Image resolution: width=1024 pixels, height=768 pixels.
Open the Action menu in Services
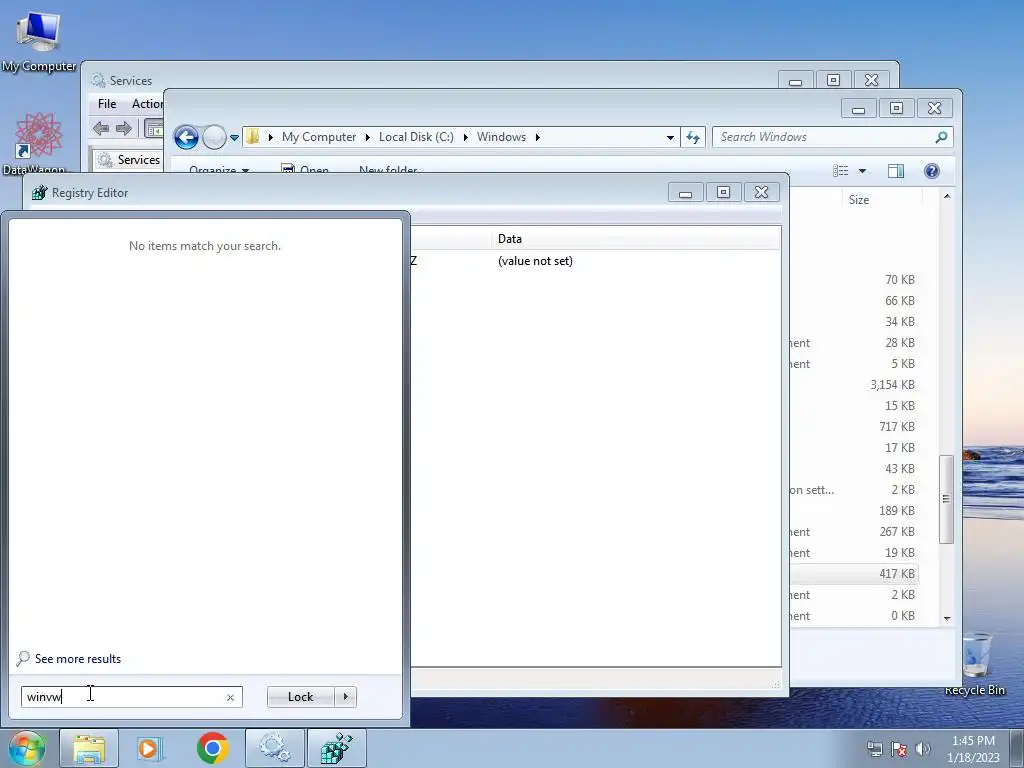coord(147,104)
